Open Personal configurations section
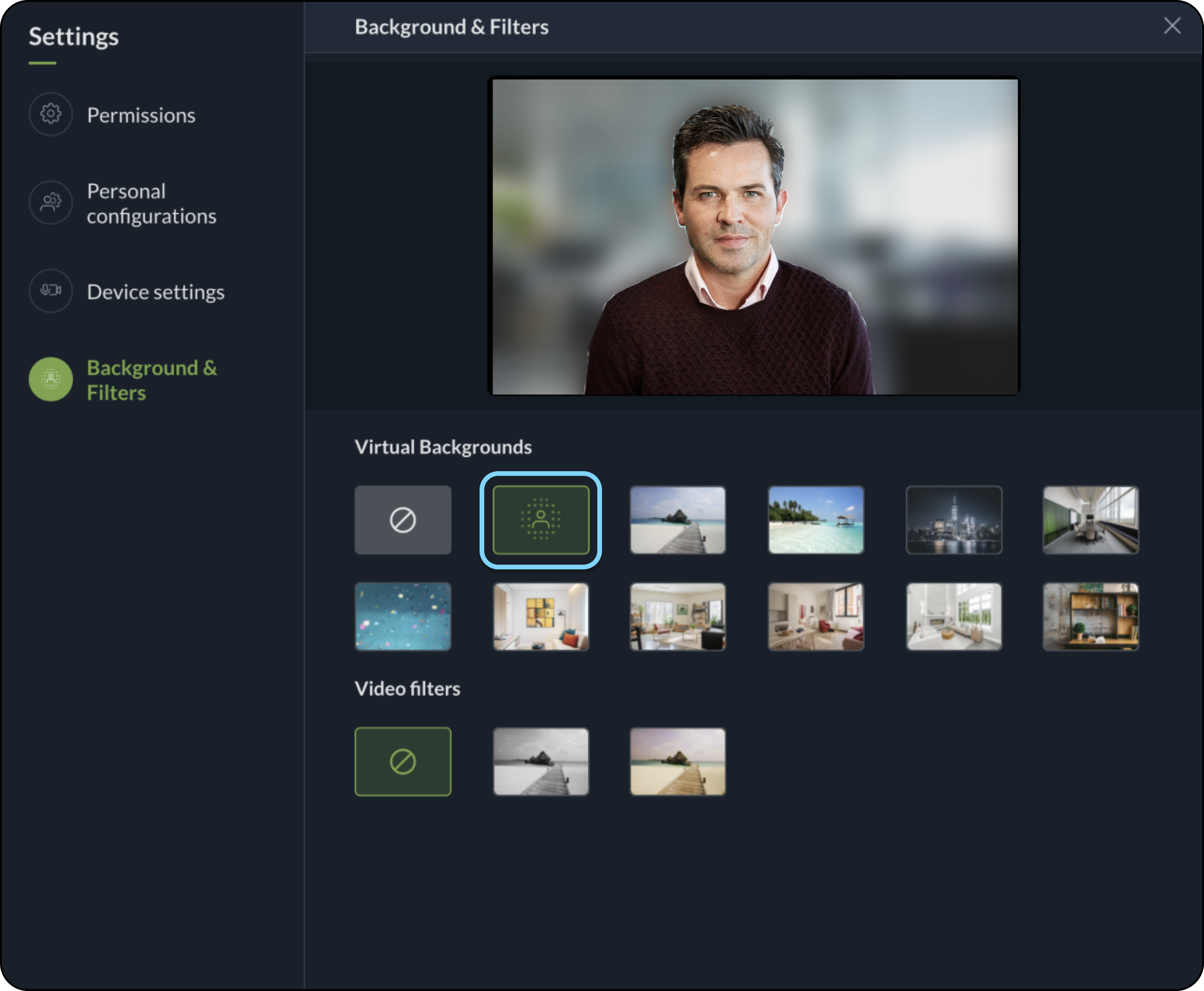Image resolution: width=1204 pixels, height=991 pixels. coord(151,203)
